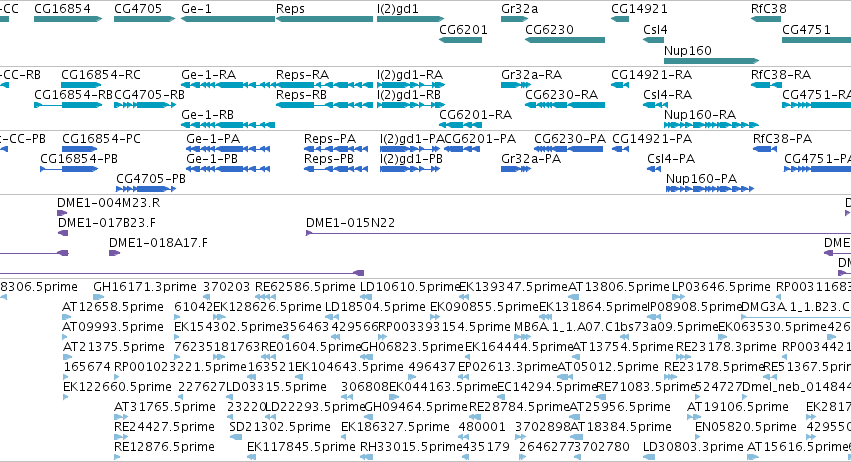Image resolution: width=851 pixels, height=462 pixels.
Task: Select the CG6230-RA transcript label
Action: pos(561,95)
